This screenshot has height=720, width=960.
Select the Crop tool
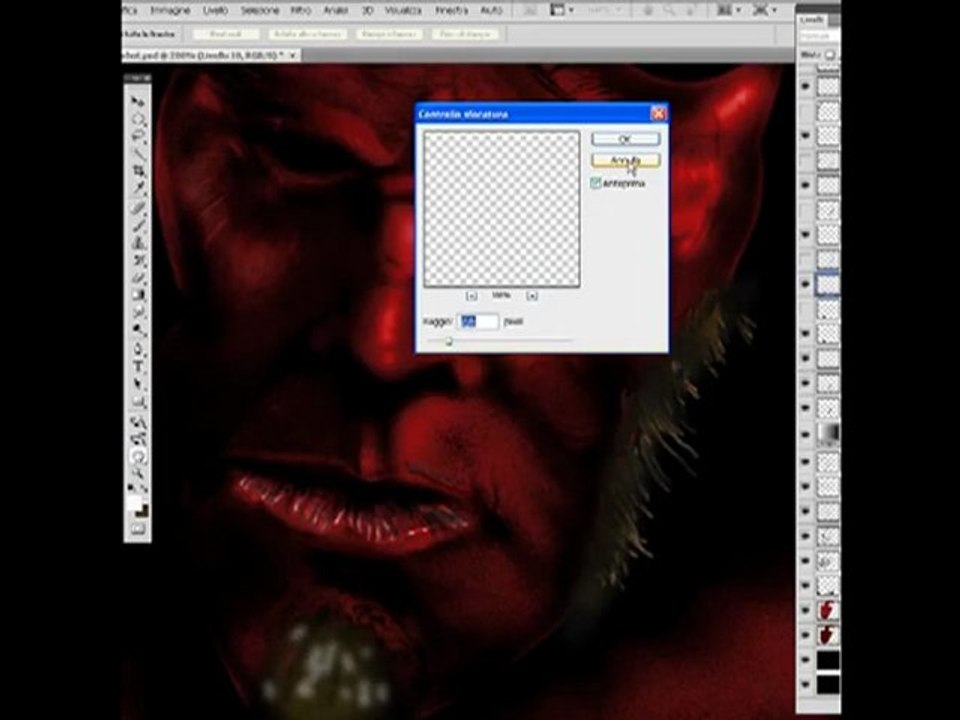click(138, 170)
